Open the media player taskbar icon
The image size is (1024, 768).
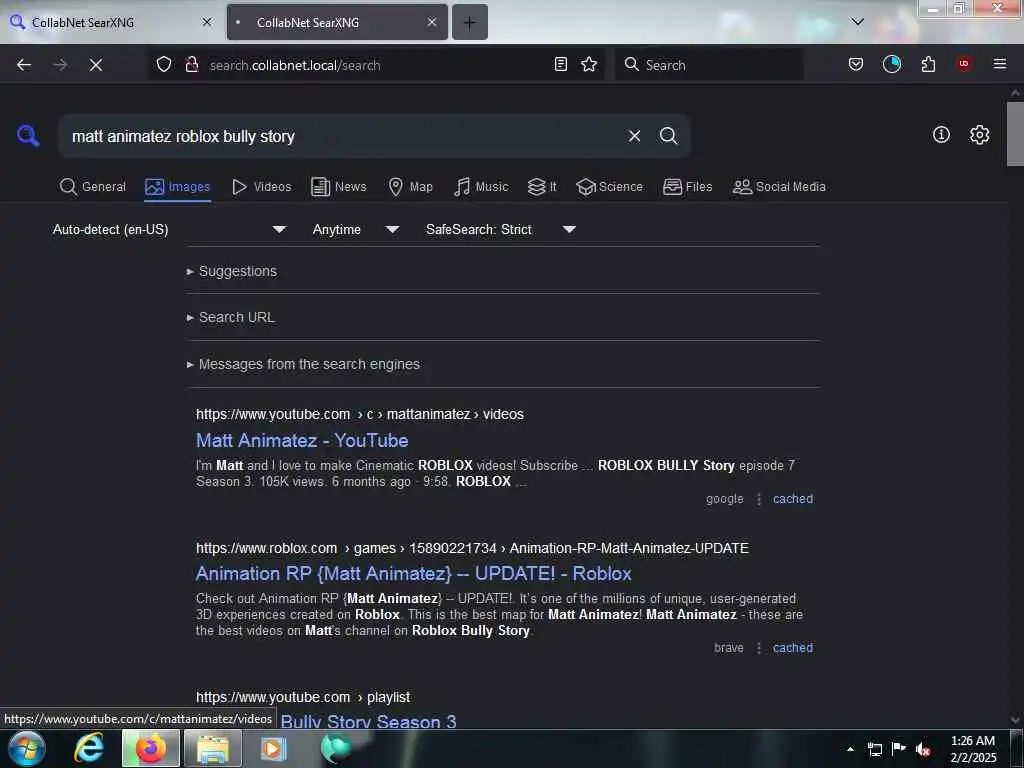(273, 748)
